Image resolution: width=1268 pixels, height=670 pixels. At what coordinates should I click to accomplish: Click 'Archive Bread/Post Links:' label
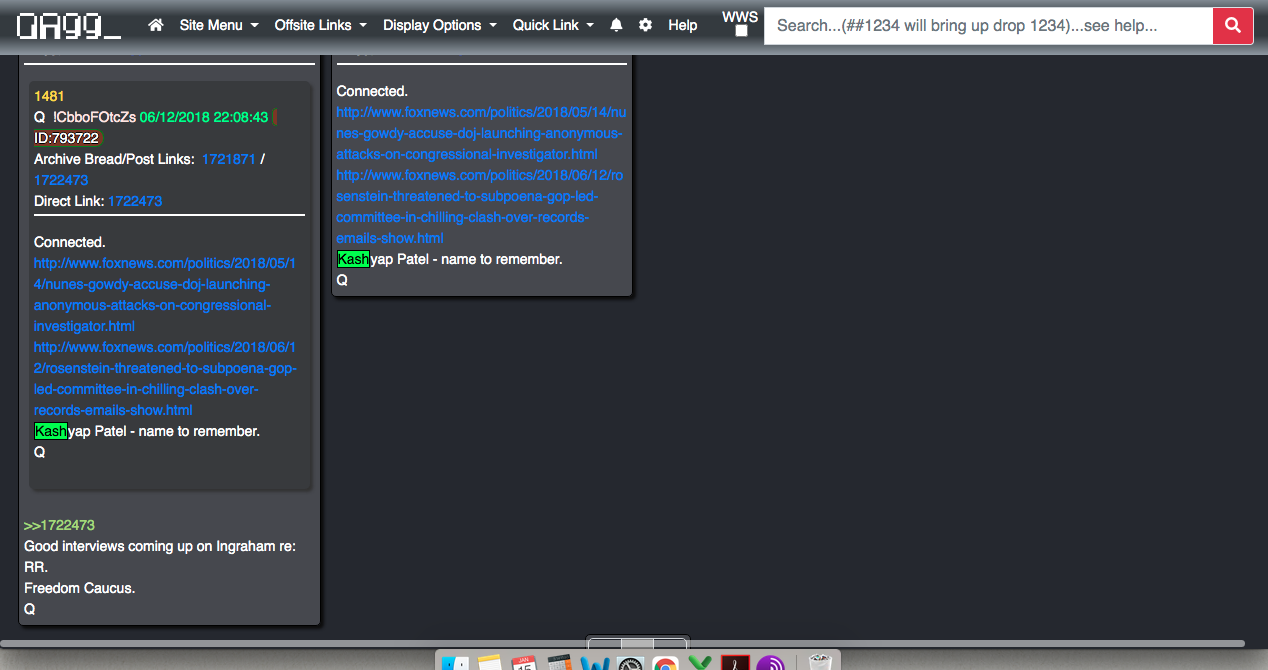pos(114,159)
